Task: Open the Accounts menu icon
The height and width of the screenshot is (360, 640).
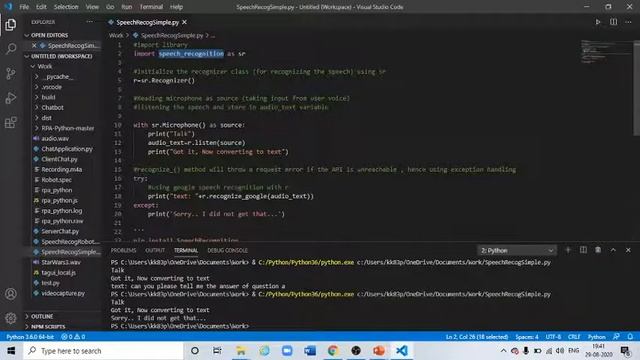Action: tap(11, 294)
